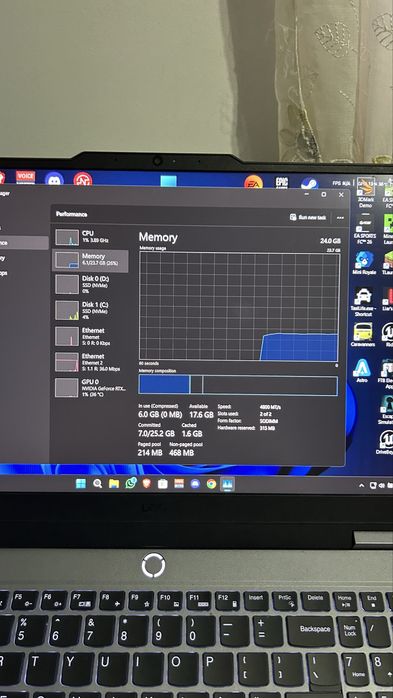
Task: Click the Memory composition bar
Action: (238, 385)
